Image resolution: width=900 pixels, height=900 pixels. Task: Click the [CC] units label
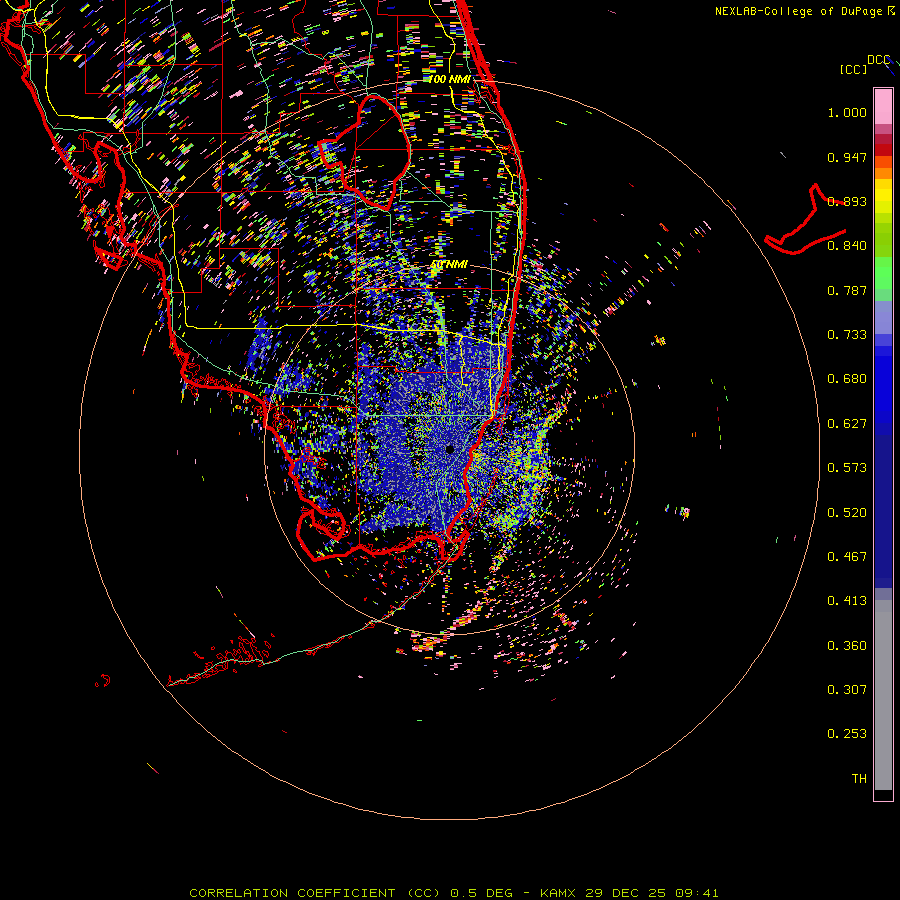click(x=853, y=69)
